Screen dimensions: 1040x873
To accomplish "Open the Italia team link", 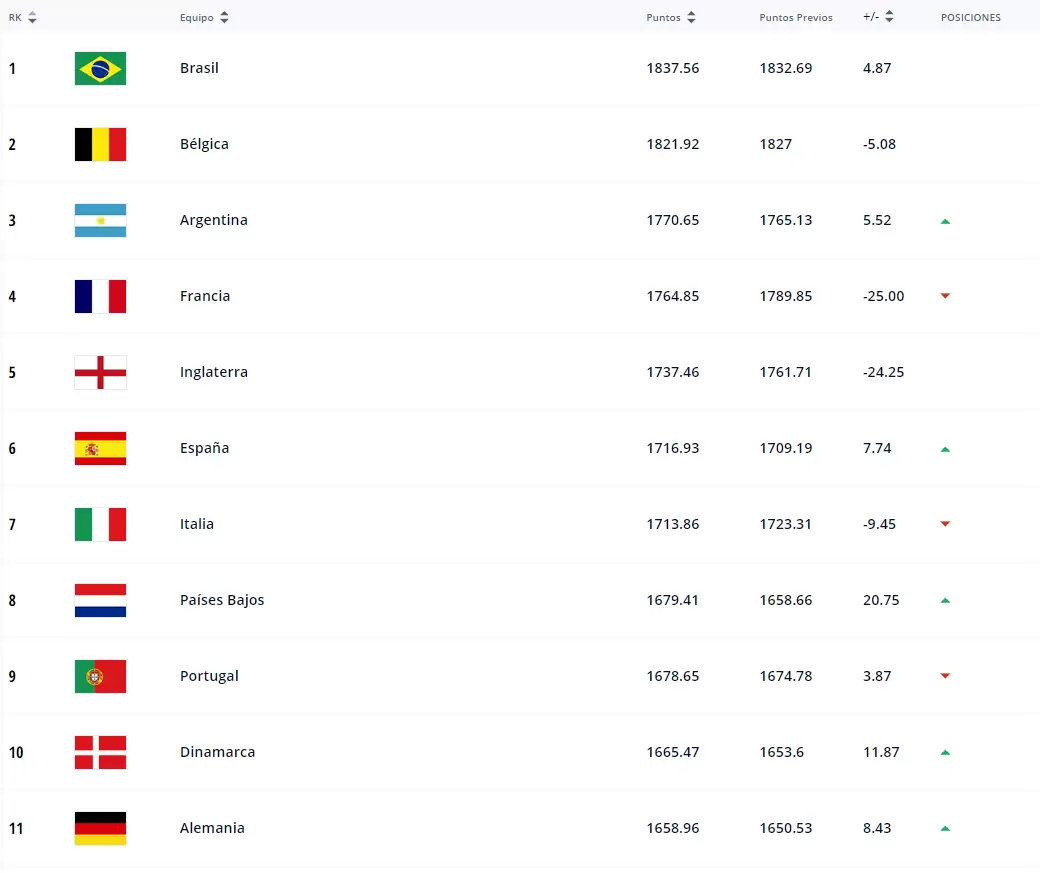I will (197, 524).
